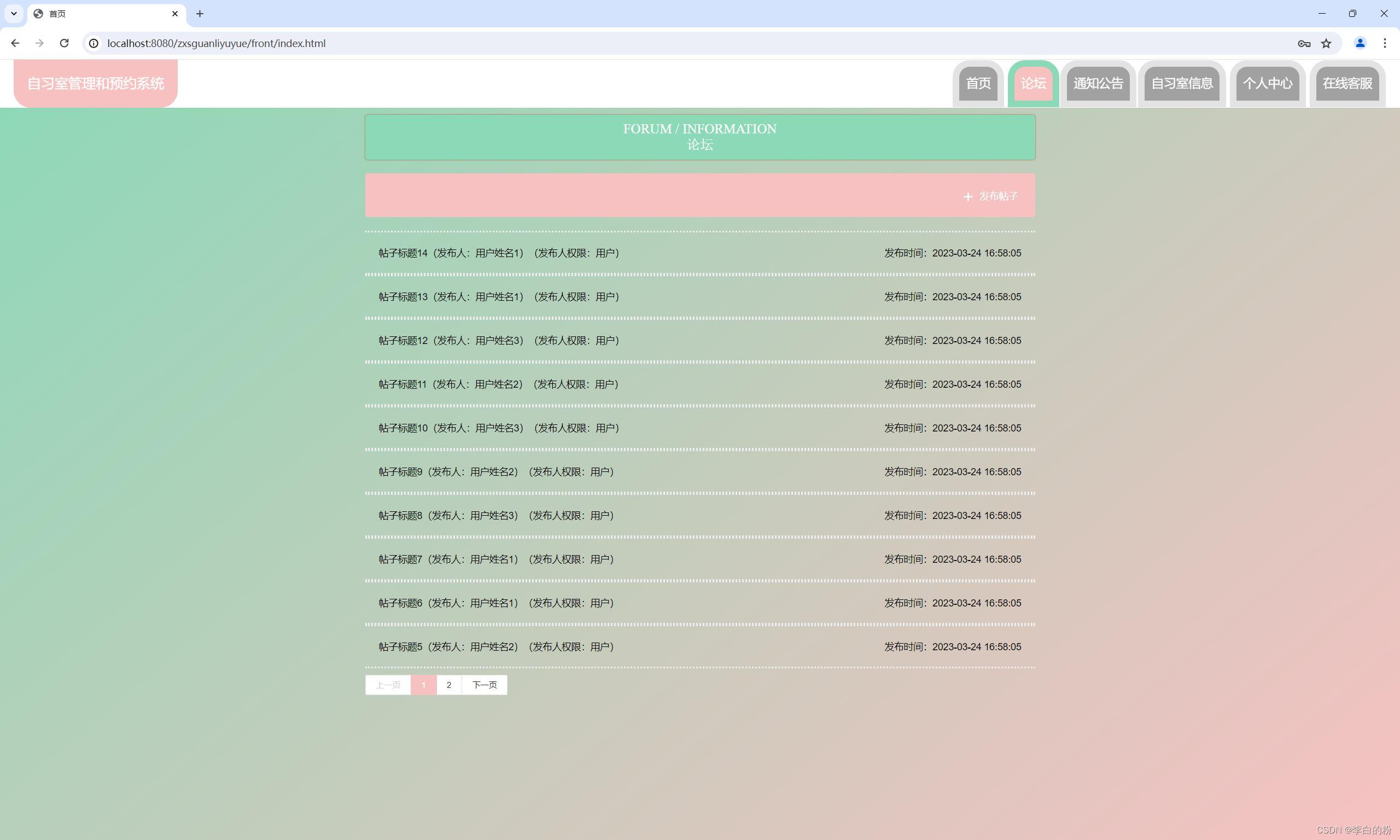Open the password manager key icon
The height and width of the screenshot is (840, 1400).
1304,43
